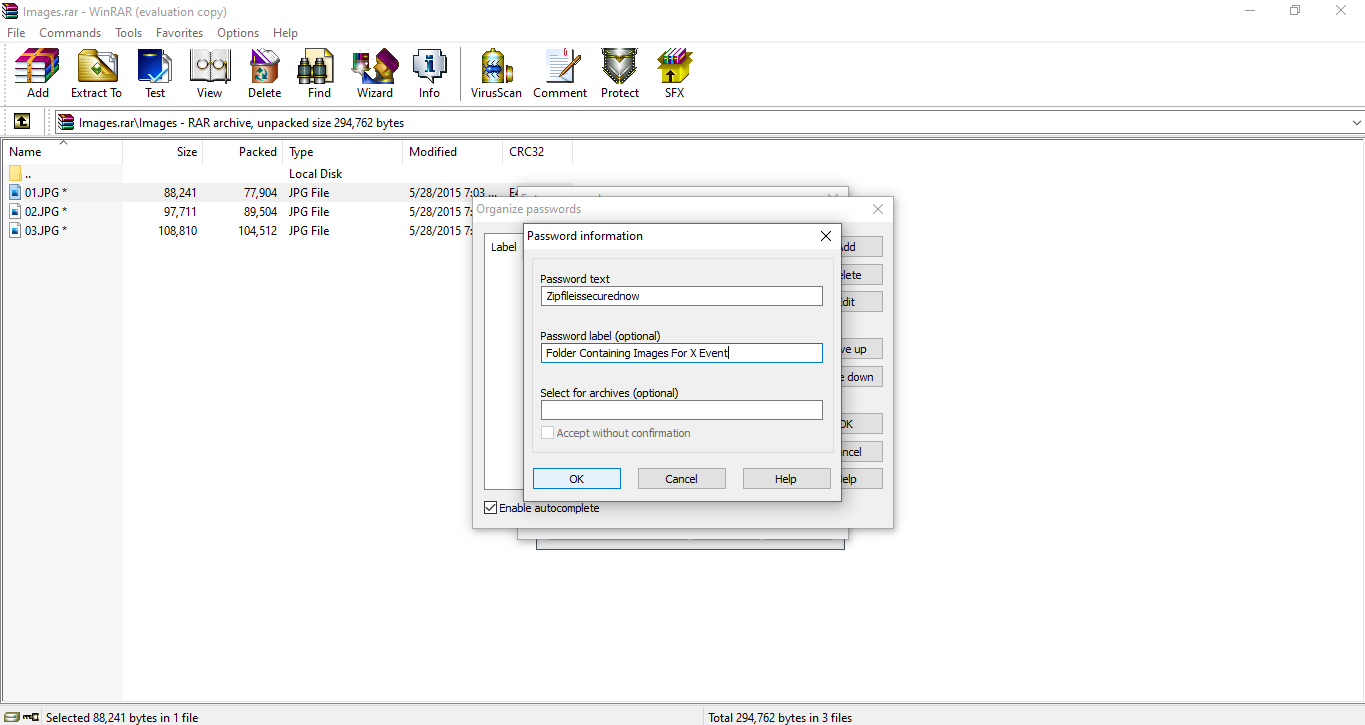The width and height of the screenshot is (1365, 725).
Task: Click the 01.JPG file icon
Action: (15, 192)
